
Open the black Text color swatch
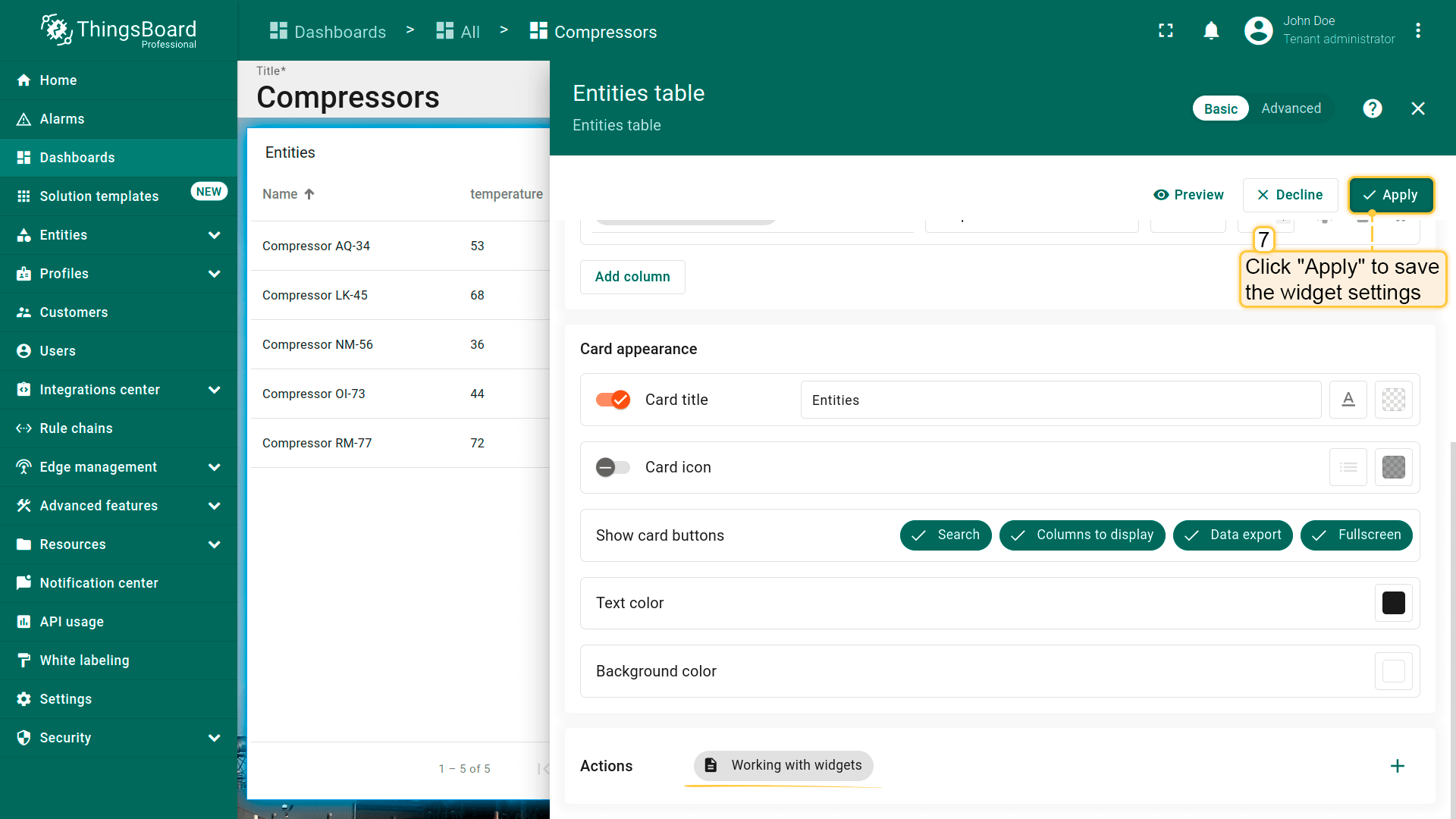(x=1393, y=603)
